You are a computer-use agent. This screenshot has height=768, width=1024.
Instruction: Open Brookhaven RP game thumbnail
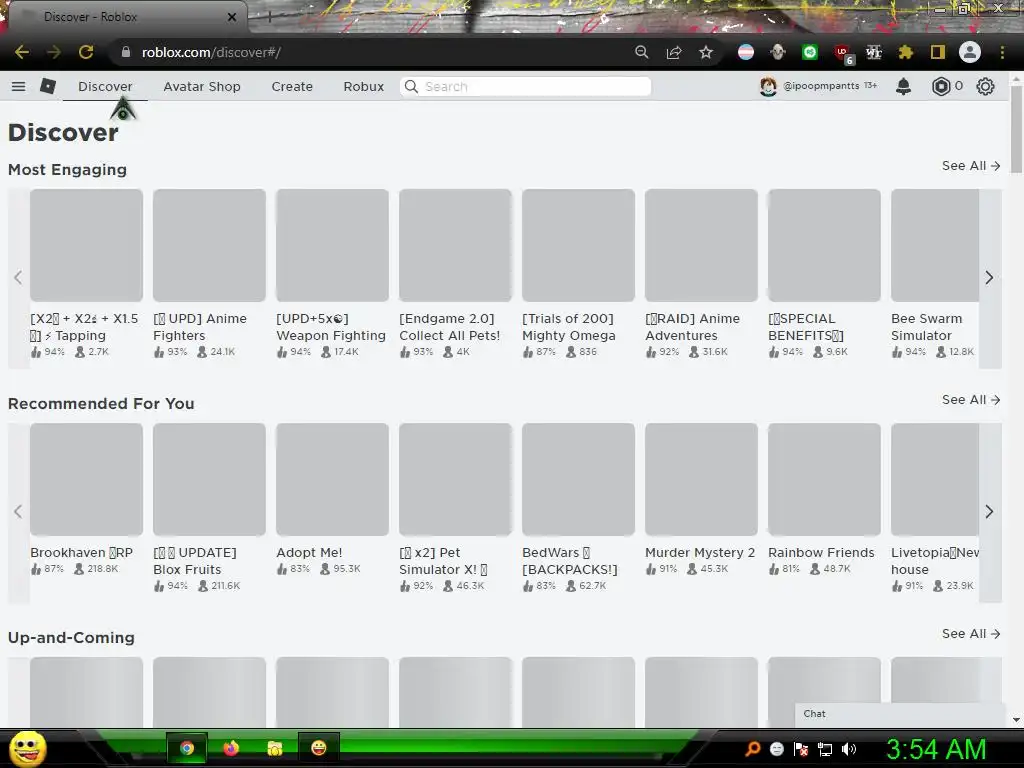pyautogui.click(x=86, y=479)
